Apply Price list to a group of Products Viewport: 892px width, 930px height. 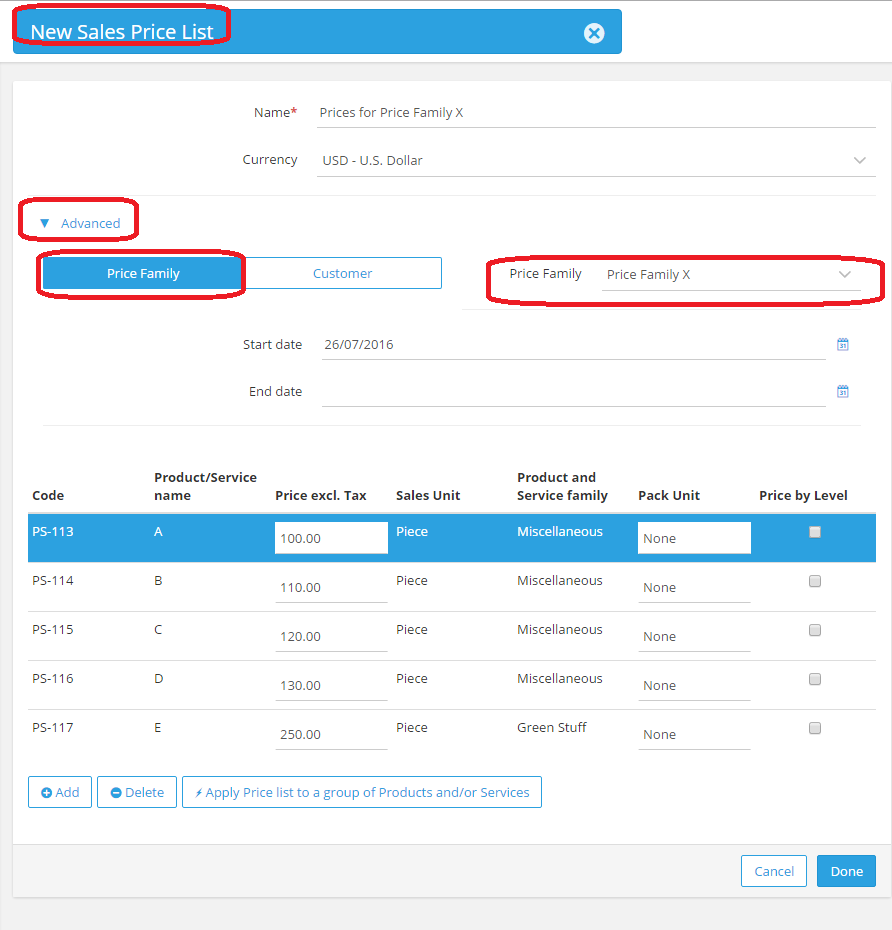pos(361,792)
